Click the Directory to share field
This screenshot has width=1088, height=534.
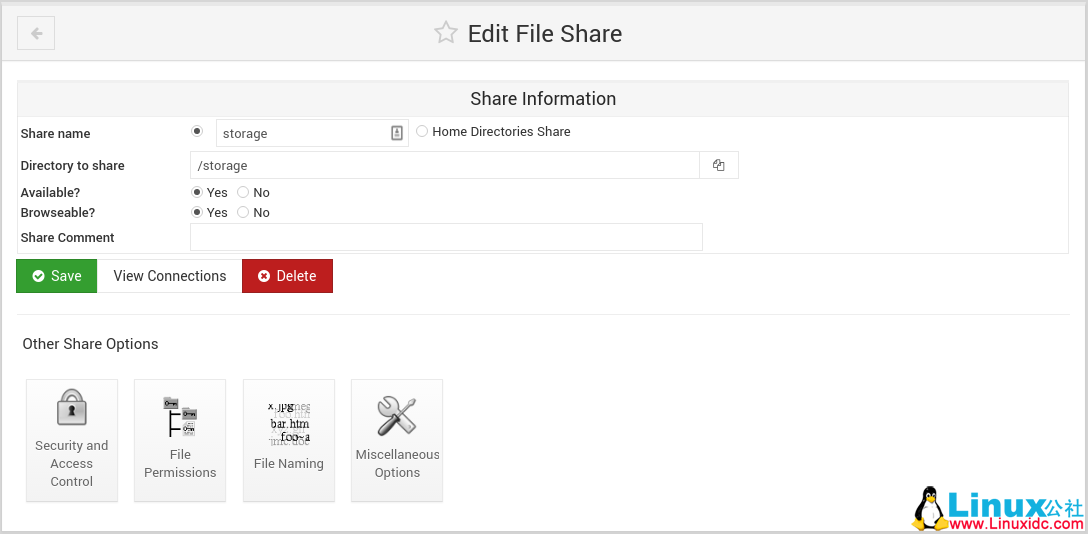444,165
